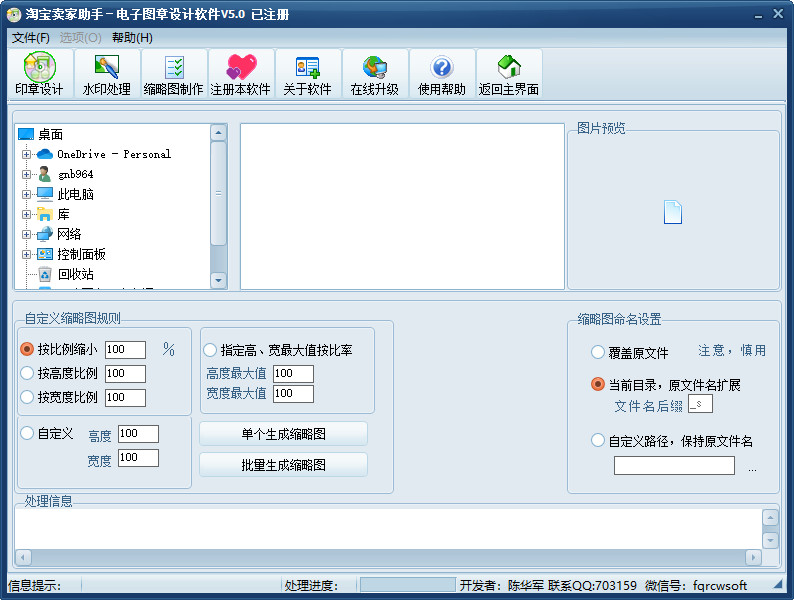Select 指定高、宽最大值按比率 option

pyautogui.click(x=210, y=350)
